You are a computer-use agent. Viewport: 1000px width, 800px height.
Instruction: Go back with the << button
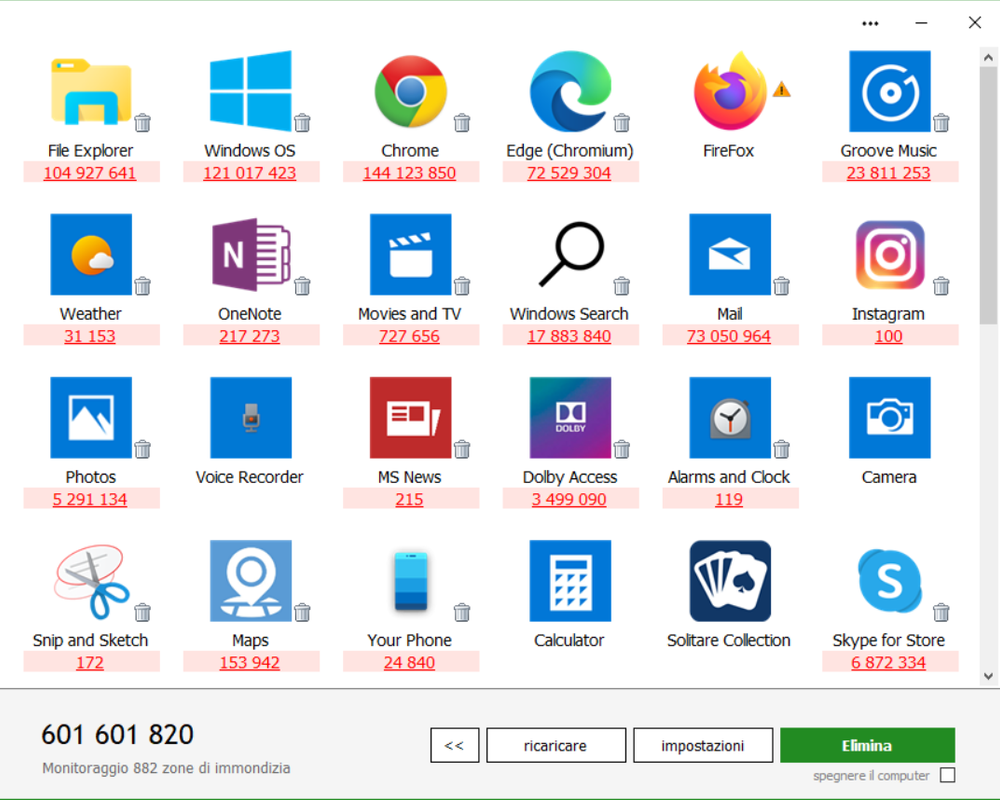pos(455,745)
